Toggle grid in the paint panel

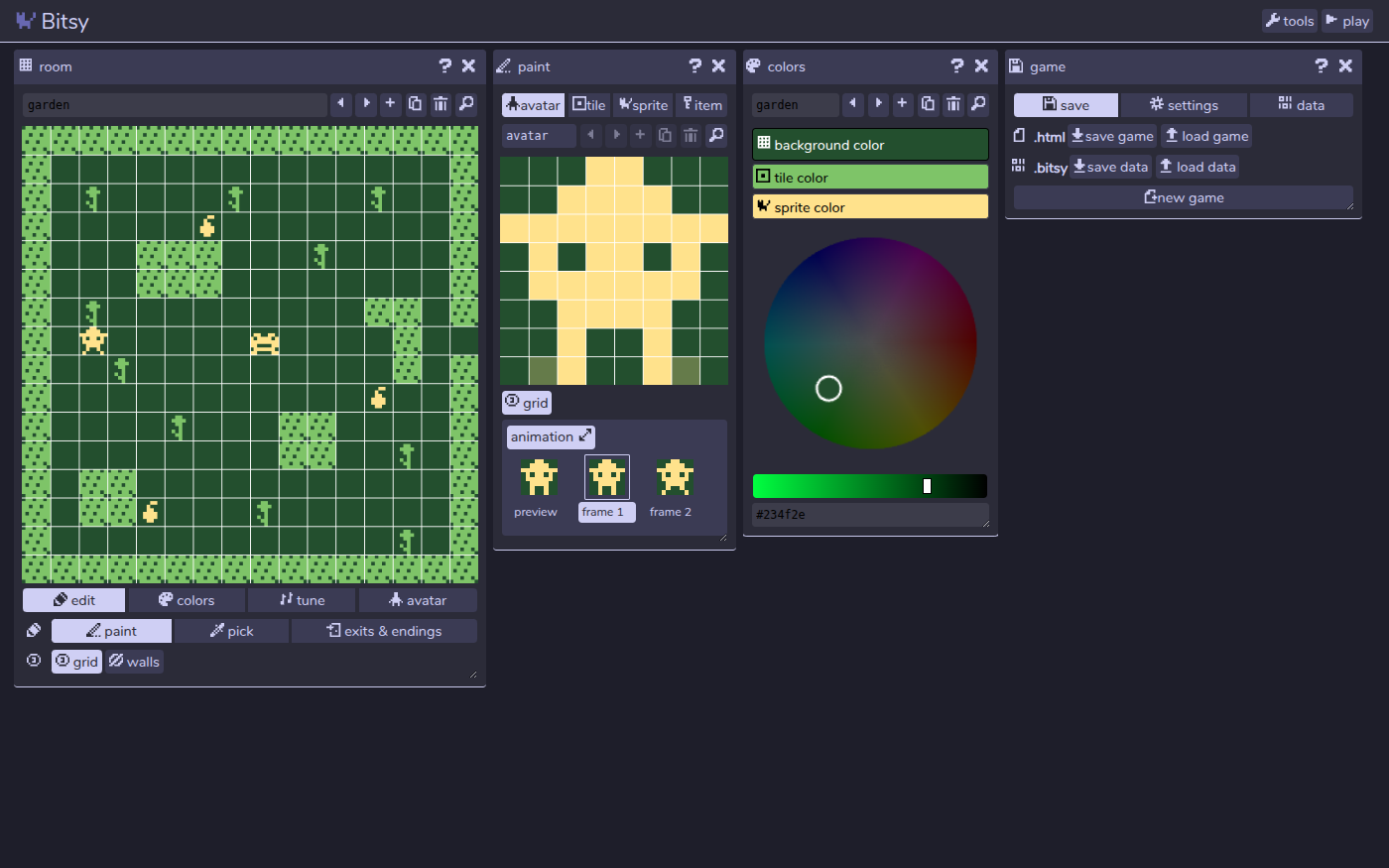527,403
